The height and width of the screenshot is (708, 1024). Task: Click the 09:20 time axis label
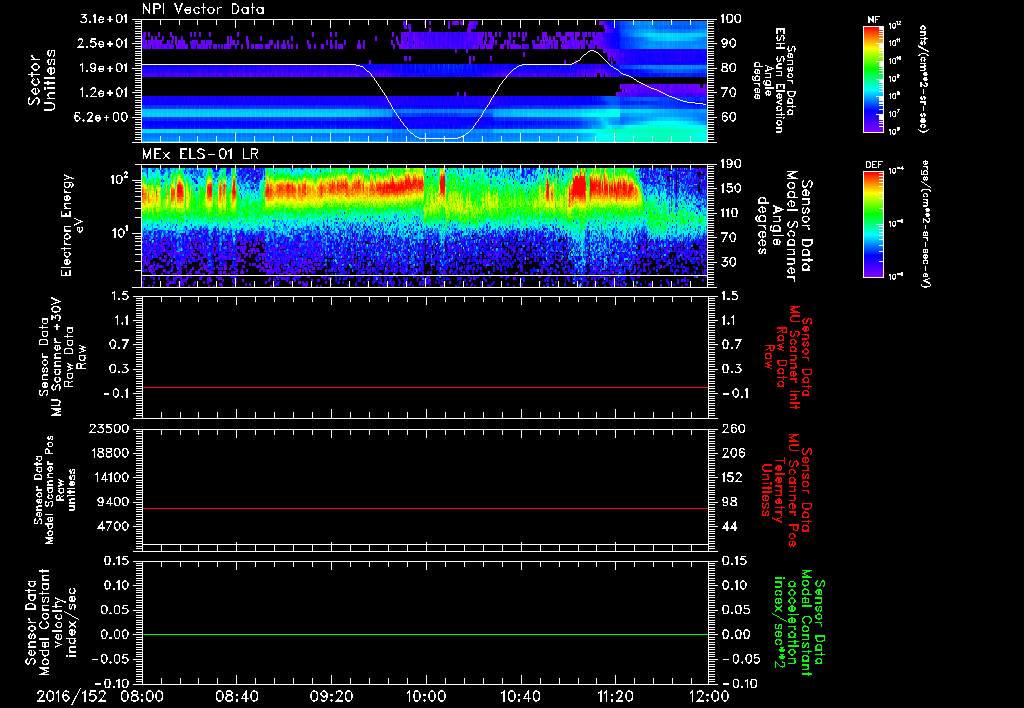pos(331,695)
